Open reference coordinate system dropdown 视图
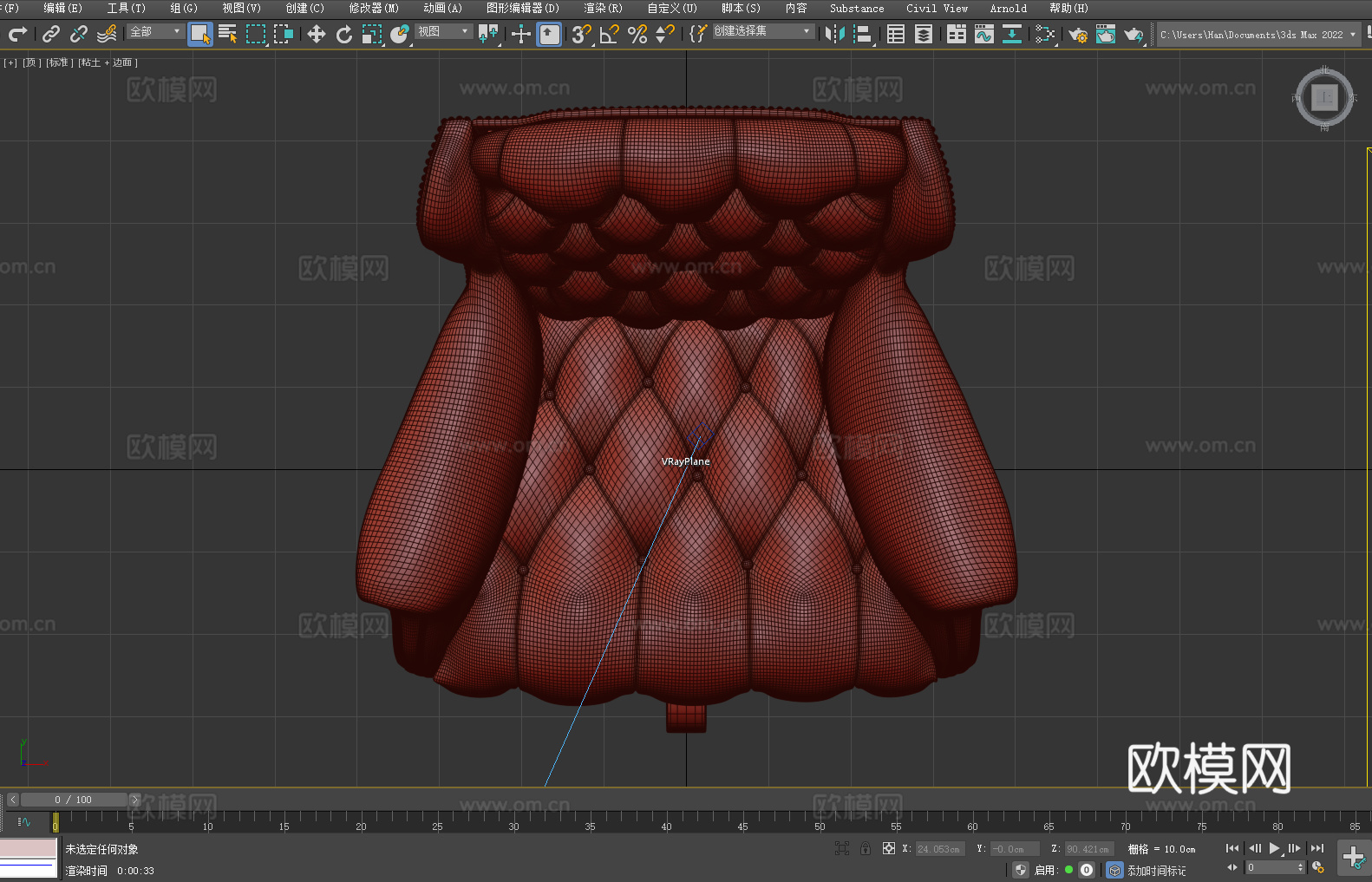The height and width of the screenshot is (882, 1372). [443, 31]
